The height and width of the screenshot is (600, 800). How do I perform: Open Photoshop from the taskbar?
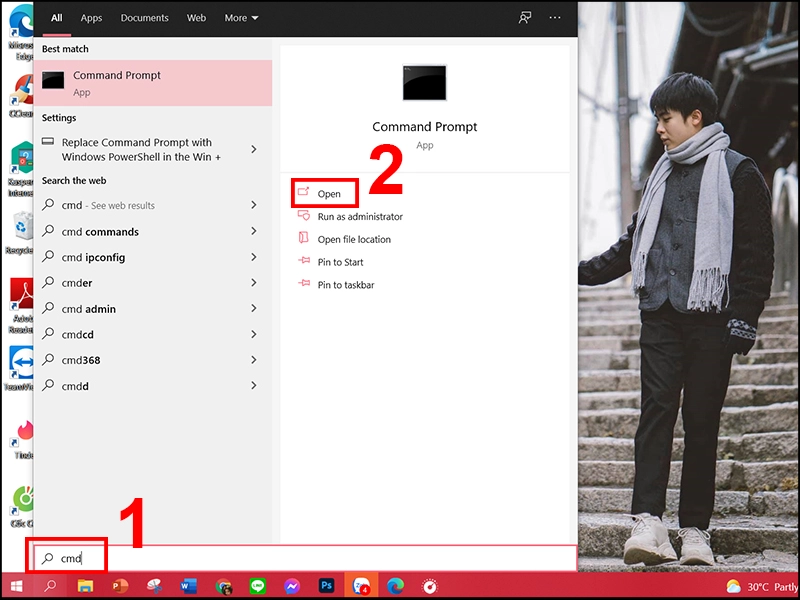[x=327, y=585]
